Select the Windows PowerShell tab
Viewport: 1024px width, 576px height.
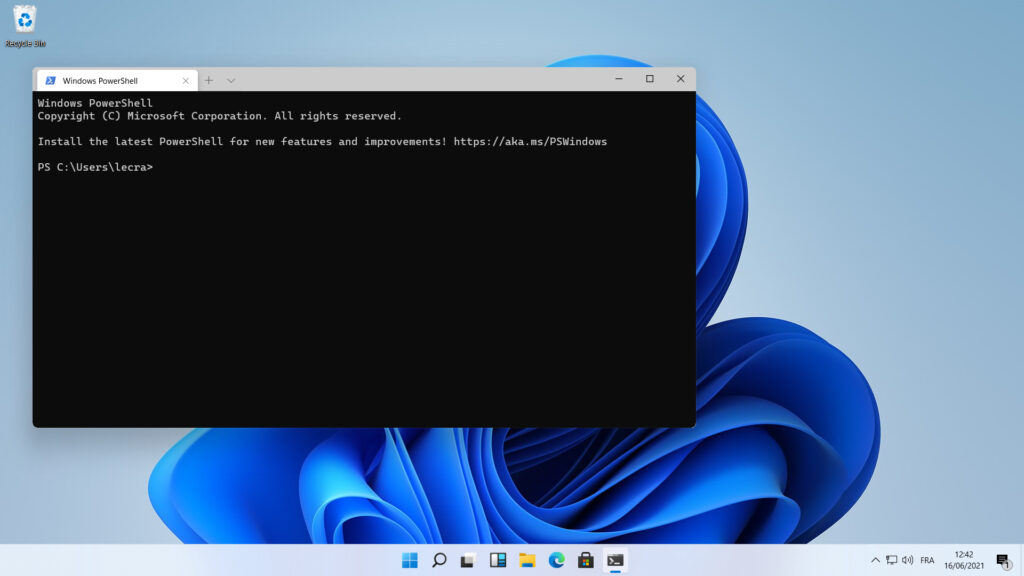117,80
